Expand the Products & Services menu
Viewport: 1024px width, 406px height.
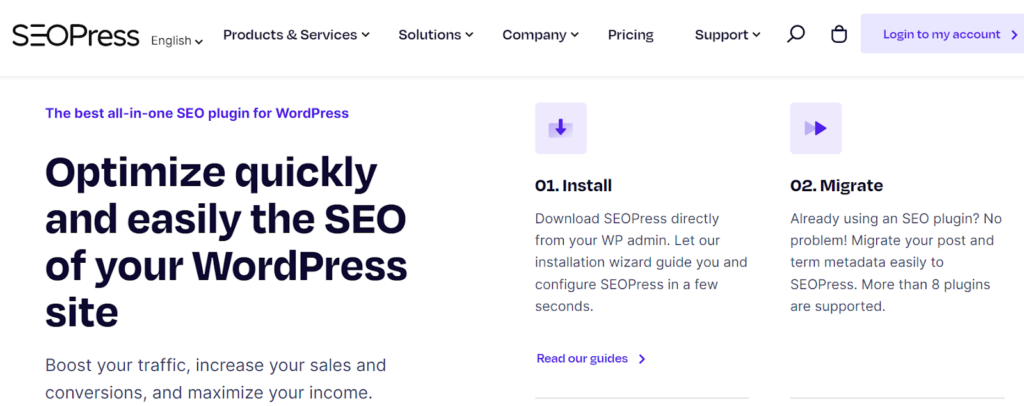pyautogui.click(x=296, y=35)
